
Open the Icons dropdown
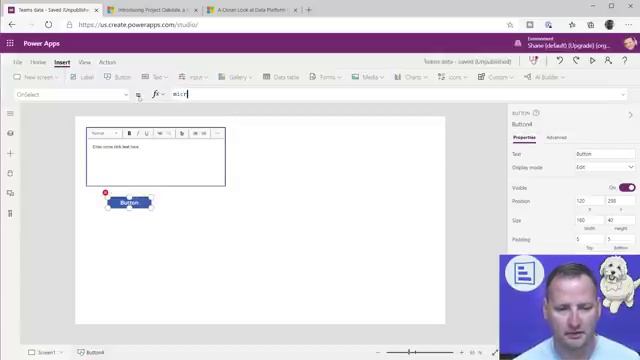[x=452, y=77]
